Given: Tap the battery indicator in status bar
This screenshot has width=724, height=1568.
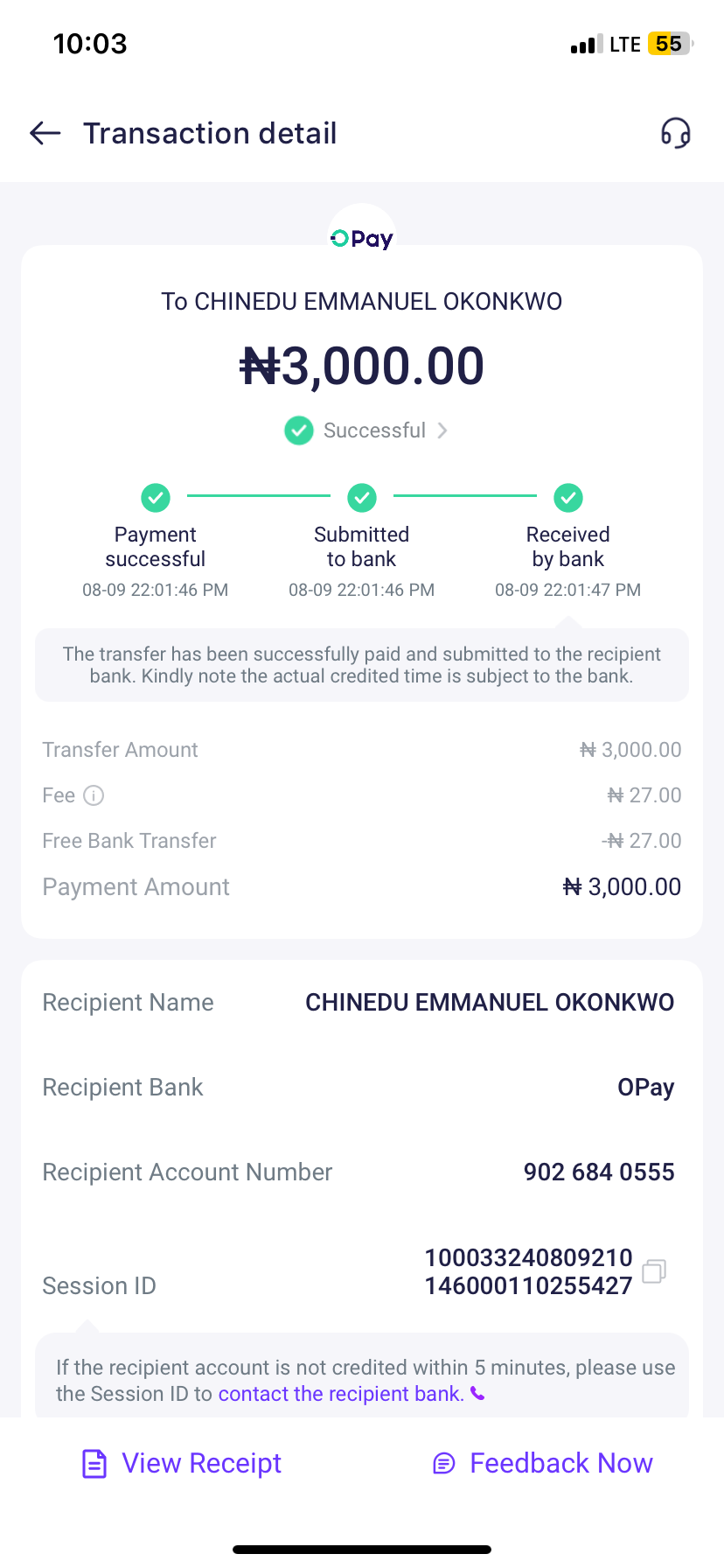Looking at the screenshot, I should tap(670, 44).
